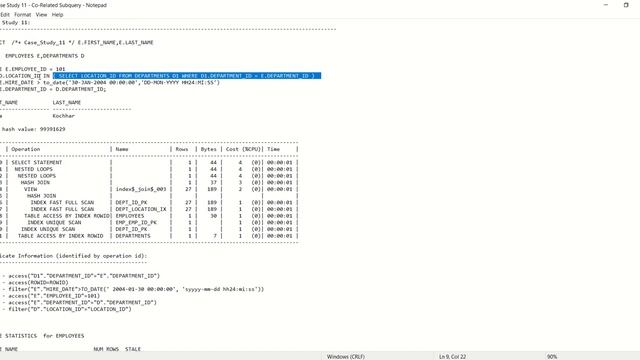
Task: Click the EMPLOYEES table name cell
Action: (x=130, y=216)
